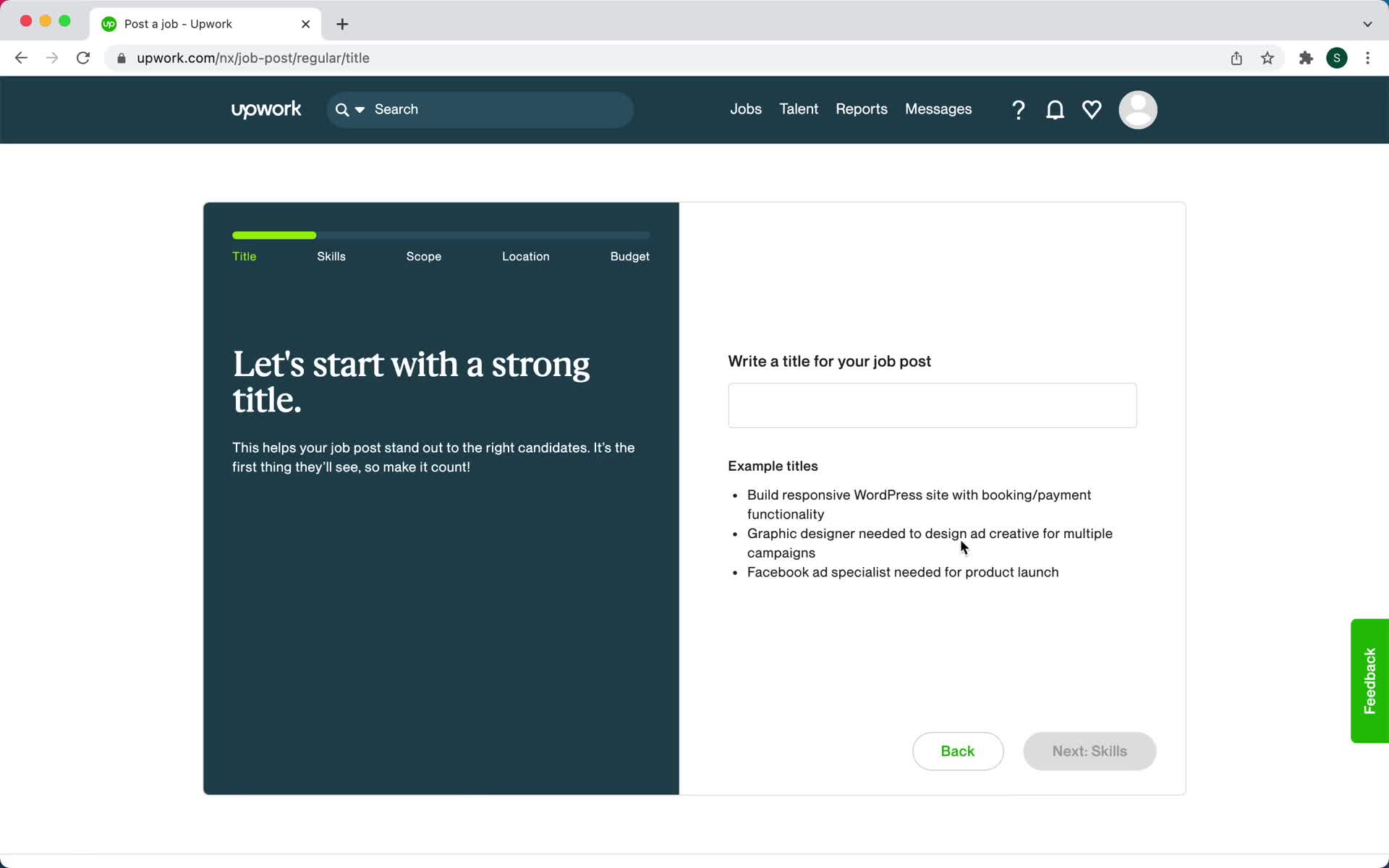Screen dimensions: 1389x868
Task: Close the 'Post a job - Upwork' tab
Action: pyautogui.click(x=305, y=24)
